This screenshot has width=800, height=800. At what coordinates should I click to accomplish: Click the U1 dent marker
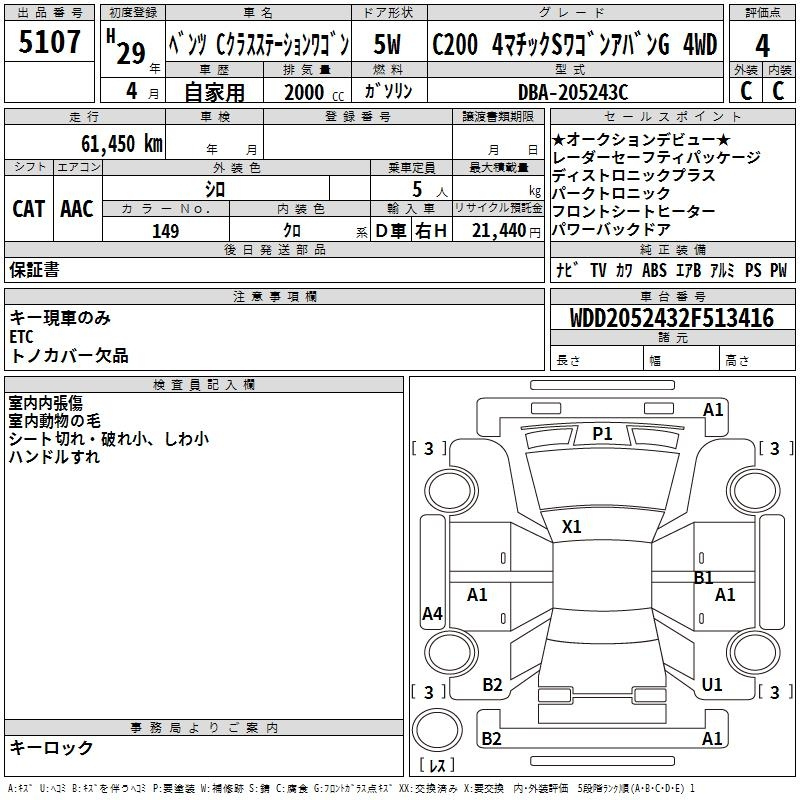(712, 685)
